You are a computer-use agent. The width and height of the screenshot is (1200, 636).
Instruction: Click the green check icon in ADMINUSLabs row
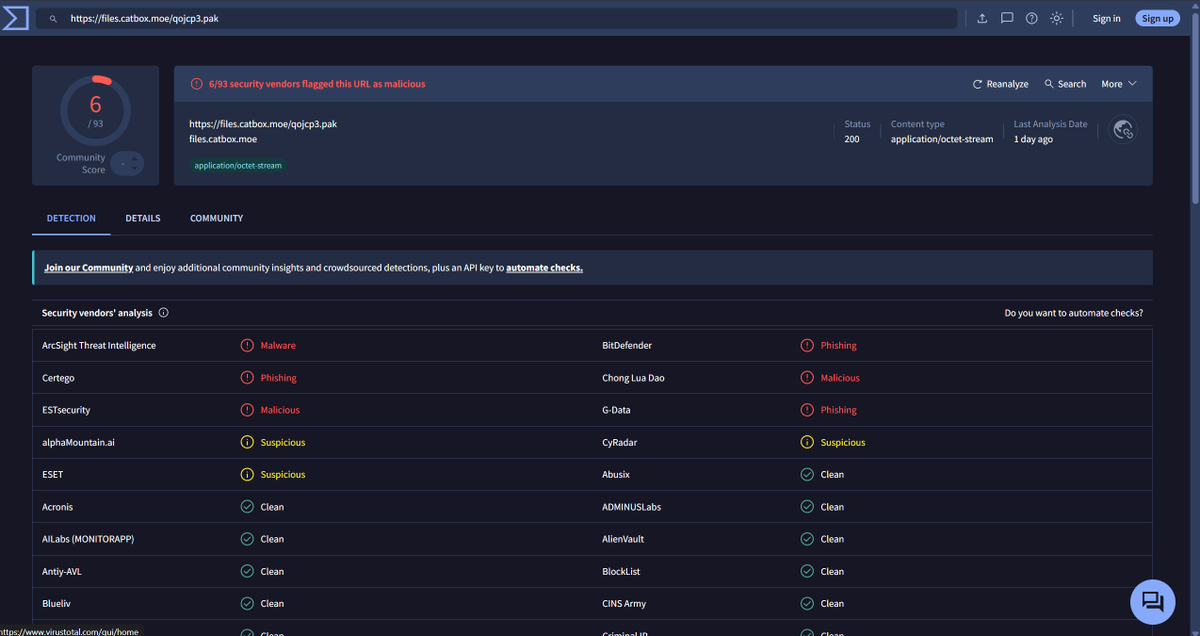[x=807, y=507]
